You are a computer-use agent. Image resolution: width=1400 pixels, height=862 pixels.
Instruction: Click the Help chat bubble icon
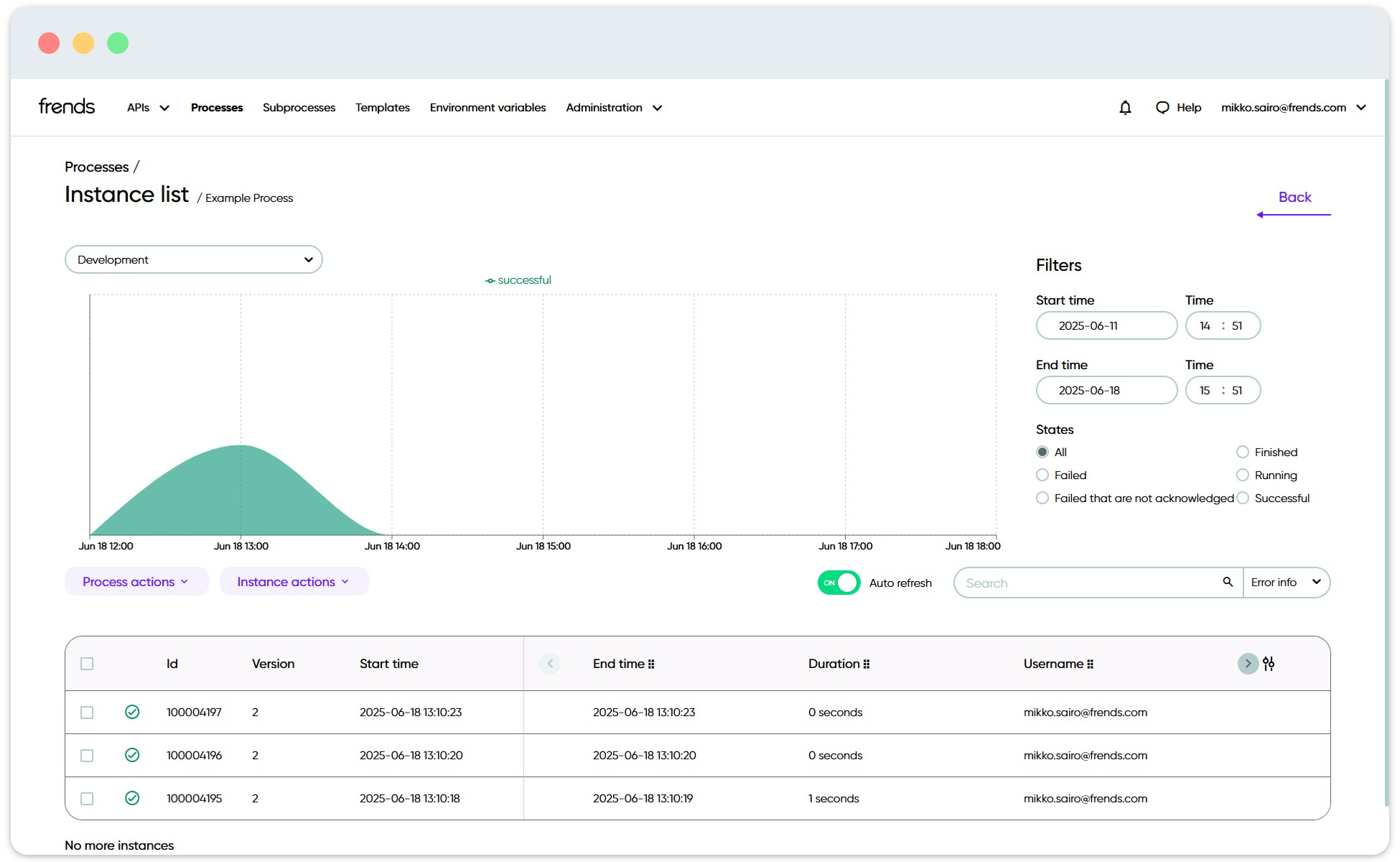1162,108
